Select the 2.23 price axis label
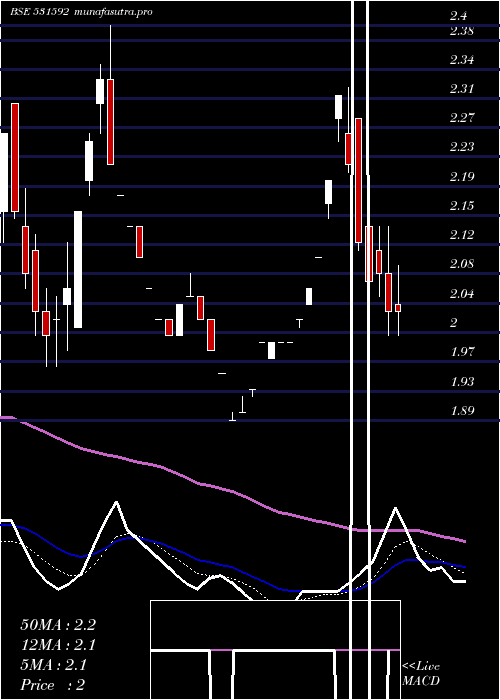 coord(462,147)
